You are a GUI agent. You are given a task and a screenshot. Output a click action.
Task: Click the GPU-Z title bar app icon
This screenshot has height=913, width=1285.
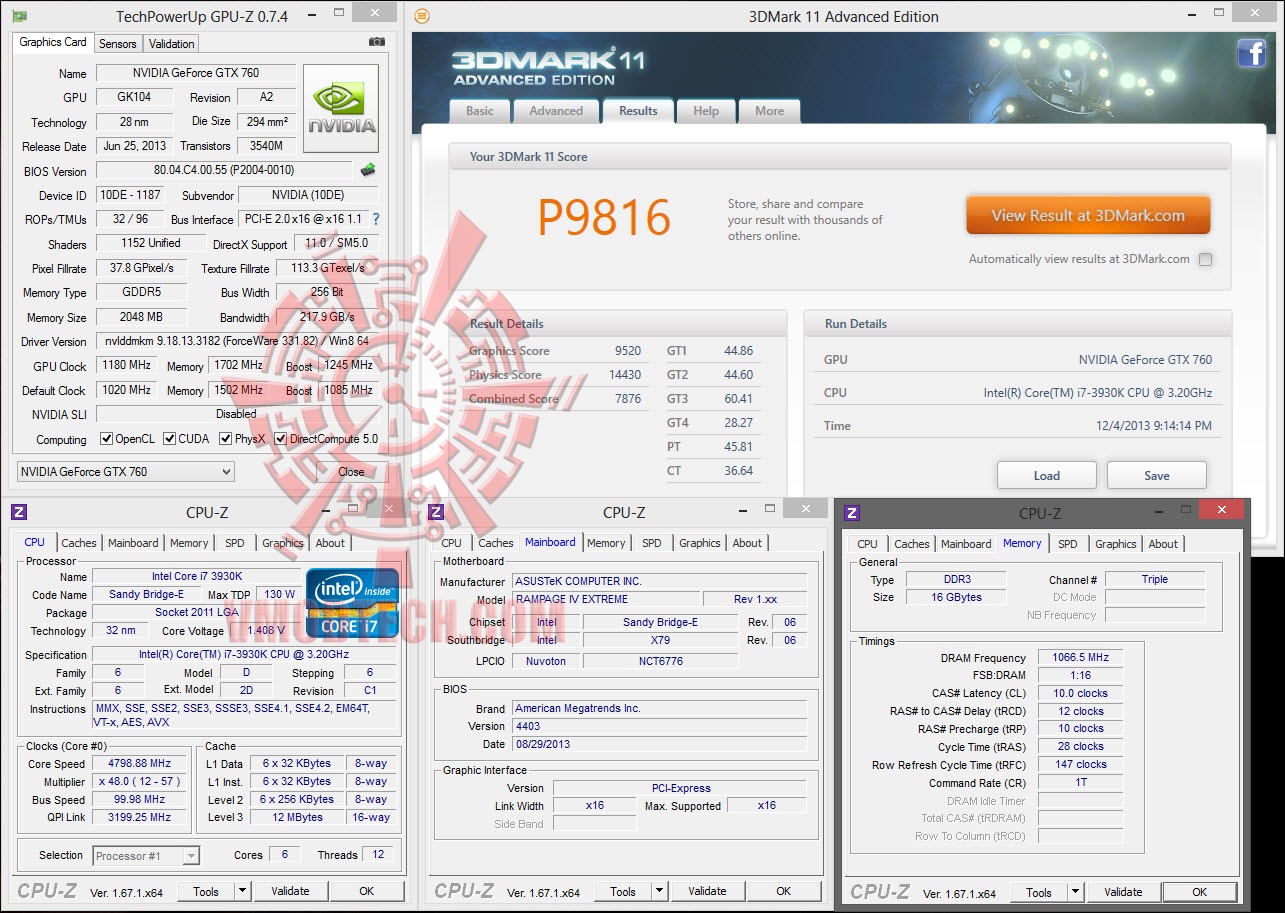pos(19,16)
